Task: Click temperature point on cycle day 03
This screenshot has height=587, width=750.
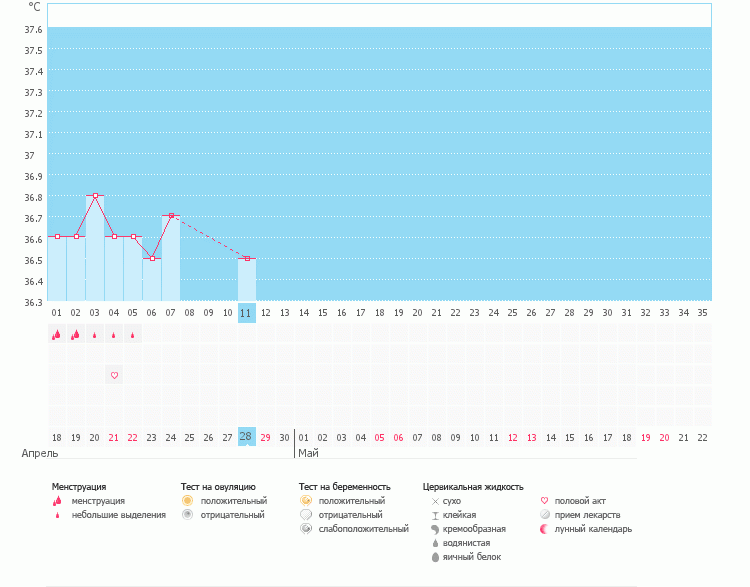Action: point(95,196)
